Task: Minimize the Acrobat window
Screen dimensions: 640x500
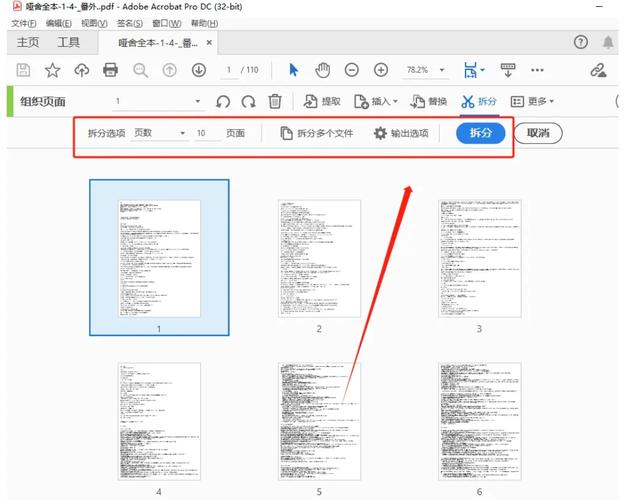Action: tap(599, 7)
